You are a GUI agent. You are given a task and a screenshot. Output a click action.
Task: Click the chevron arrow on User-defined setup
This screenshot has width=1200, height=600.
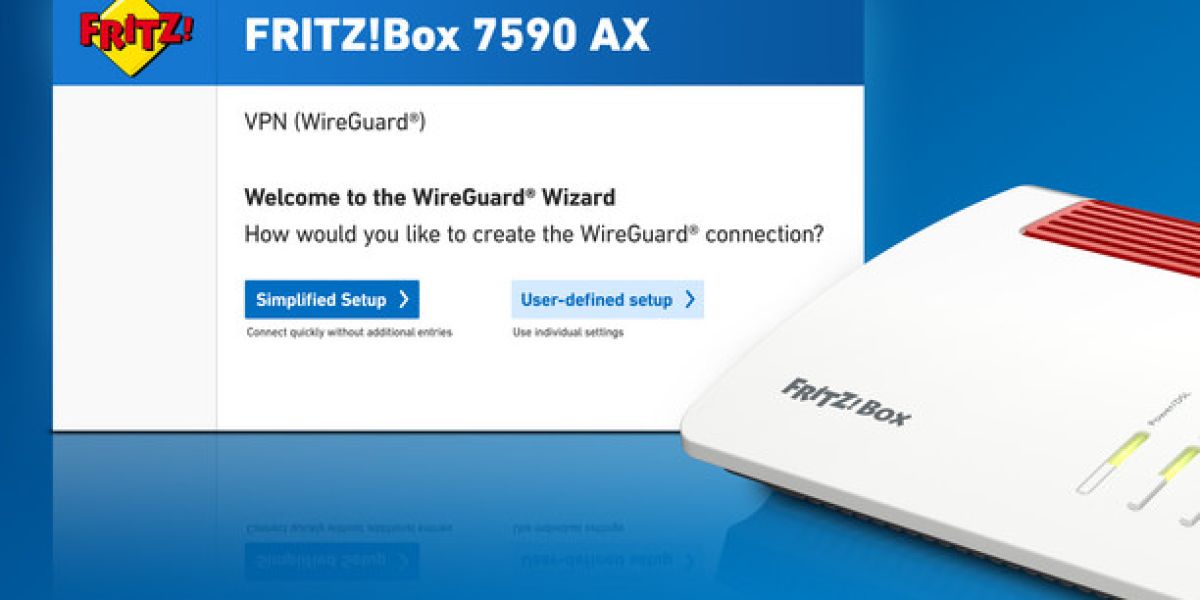[x=689, y=299]
